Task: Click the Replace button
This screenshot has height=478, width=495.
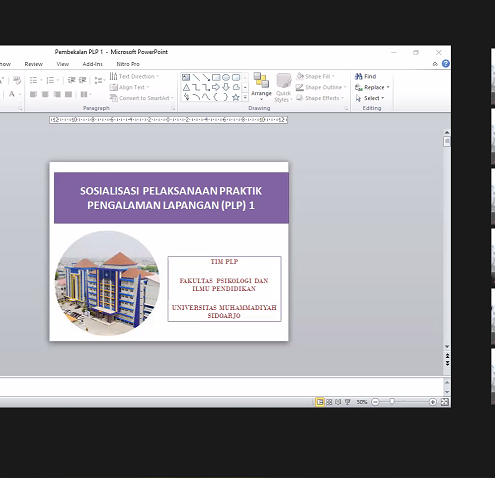Action: [x=372, y=87]
